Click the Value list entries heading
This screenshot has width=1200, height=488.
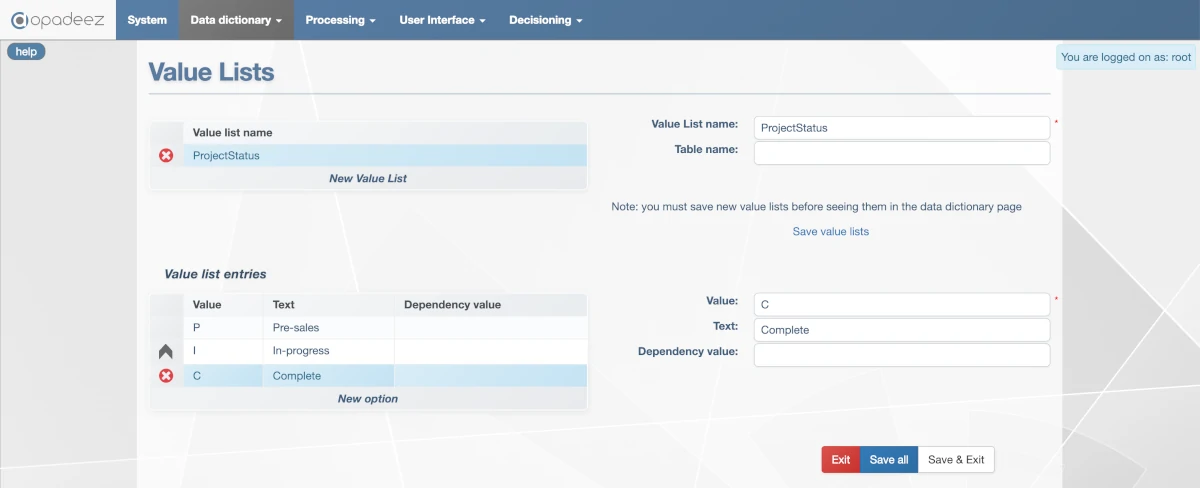[215, 273]
